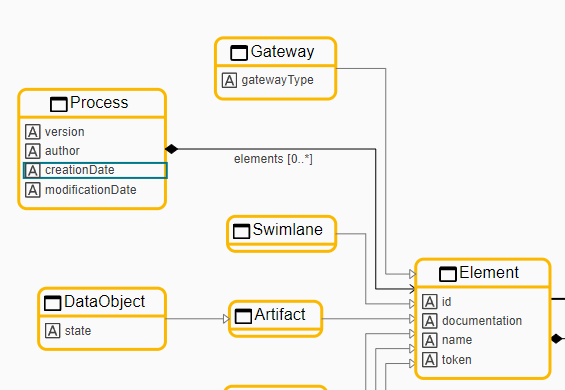The image size is (565, 390).
Task: Select the version attribute in Process
Action: (x=92, y=132)
